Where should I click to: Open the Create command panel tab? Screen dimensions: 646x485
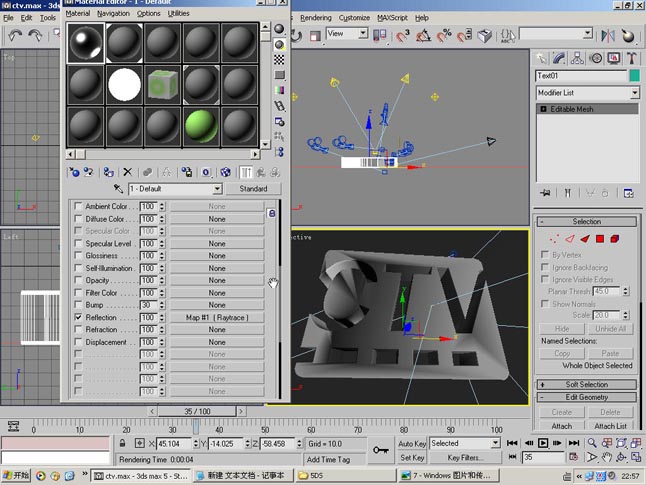541,59
